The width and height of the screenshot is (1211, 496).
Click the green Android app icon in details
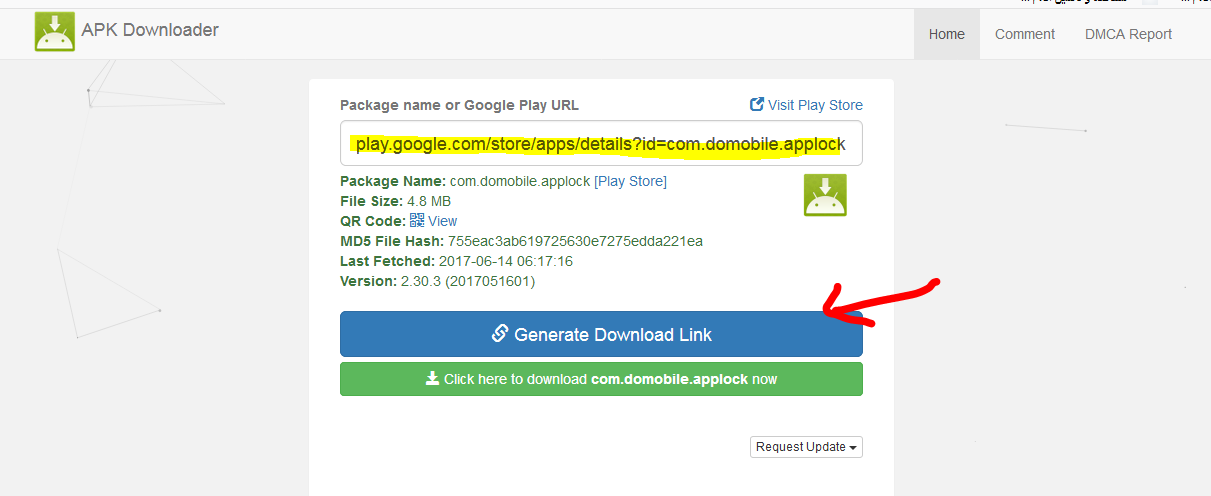825,195
